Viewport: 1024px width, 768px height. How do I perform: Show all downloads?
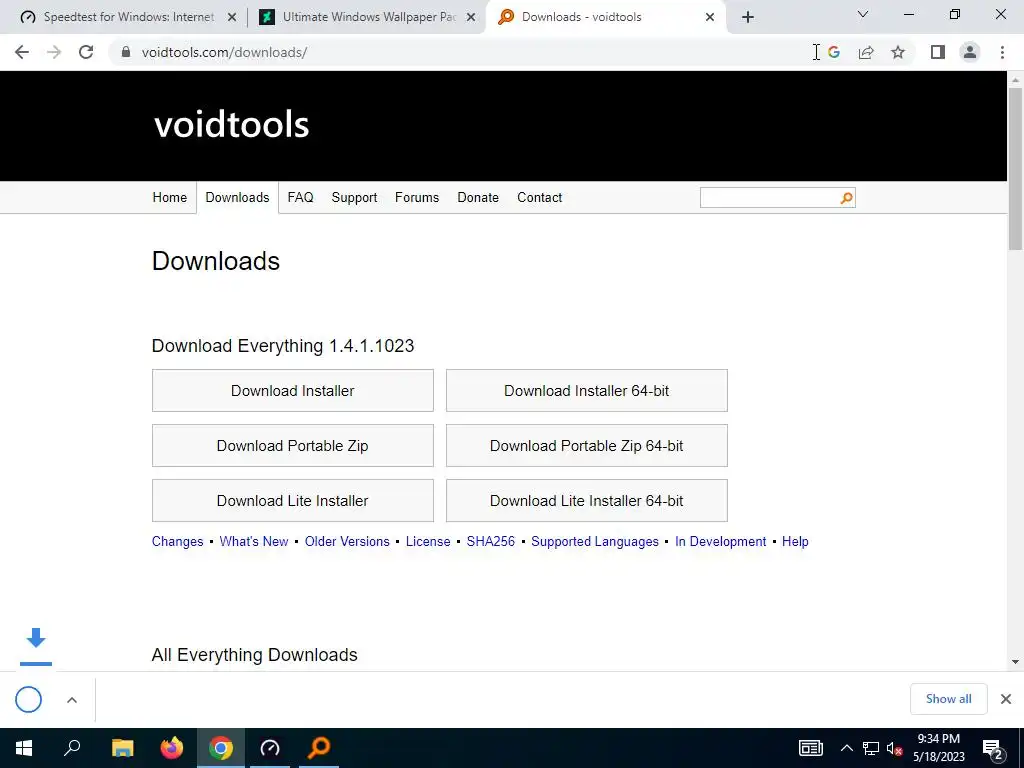coord(948,699)
